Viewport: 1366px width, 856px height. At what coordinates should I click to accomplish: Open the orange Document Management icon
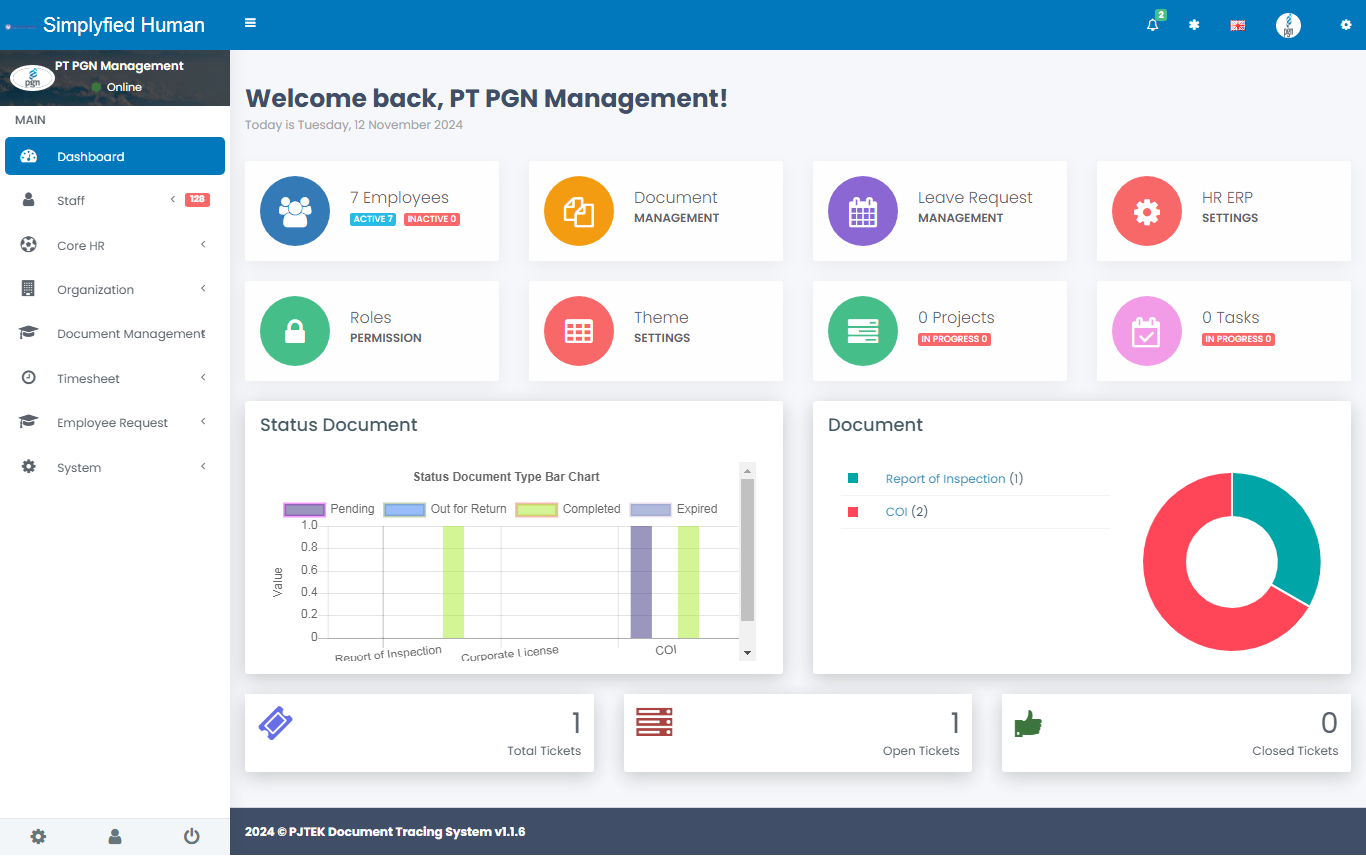pos(579,211)
